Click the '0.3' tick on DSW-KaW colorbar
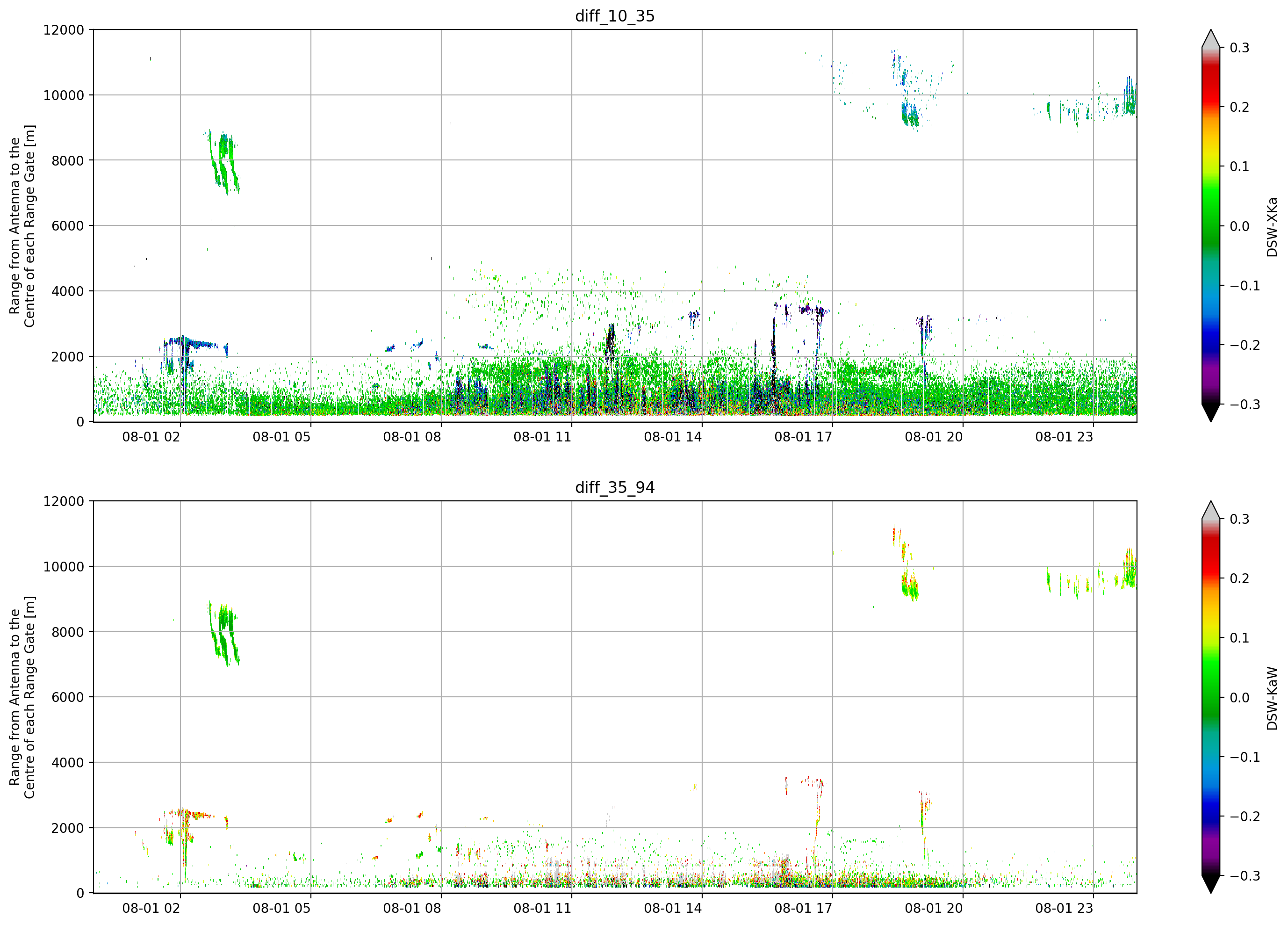The image size is (1288, 925). 1240,519
